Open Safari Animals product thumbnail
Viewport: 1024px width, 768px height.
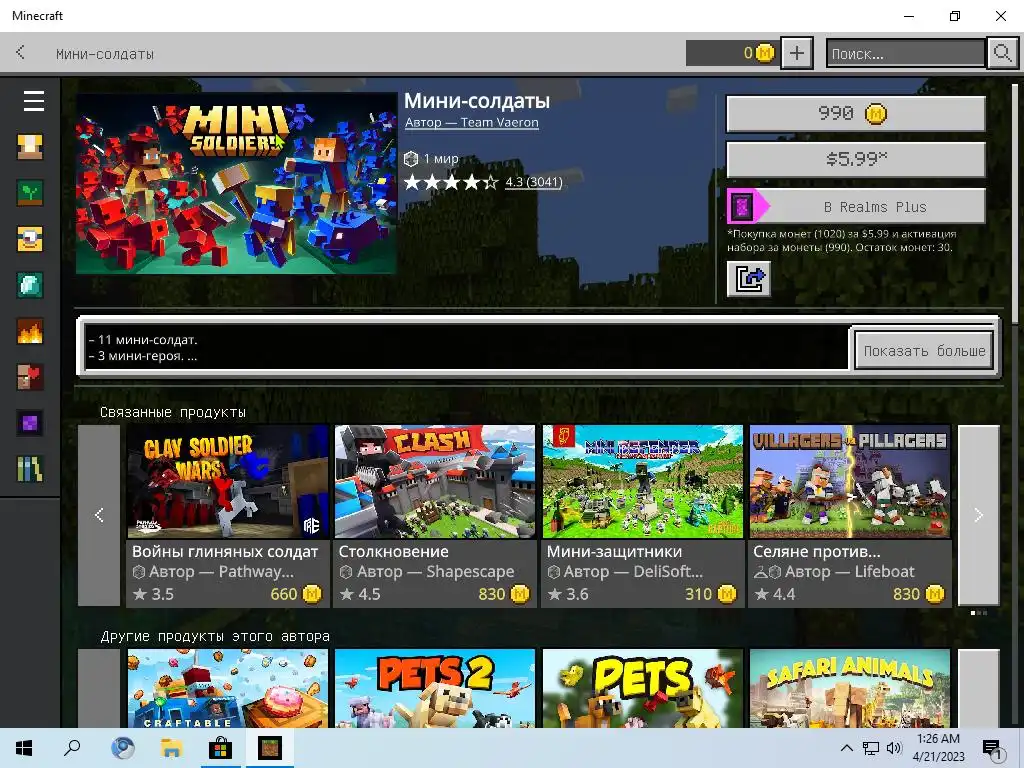[850, 688]
